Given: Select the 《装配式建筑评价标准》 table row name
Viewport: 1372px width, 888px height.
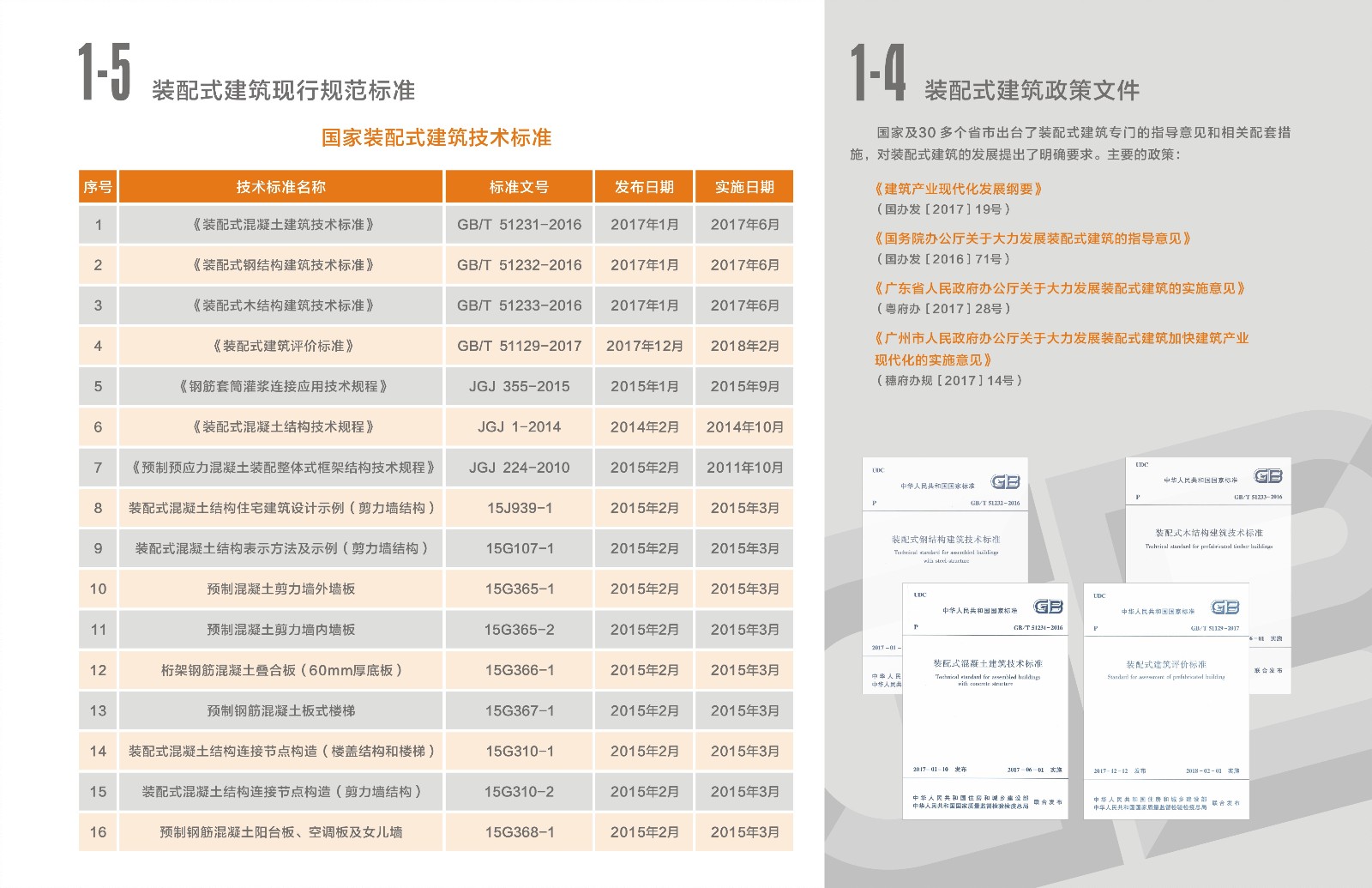Looking at the screenshot, I should [281, 346].
